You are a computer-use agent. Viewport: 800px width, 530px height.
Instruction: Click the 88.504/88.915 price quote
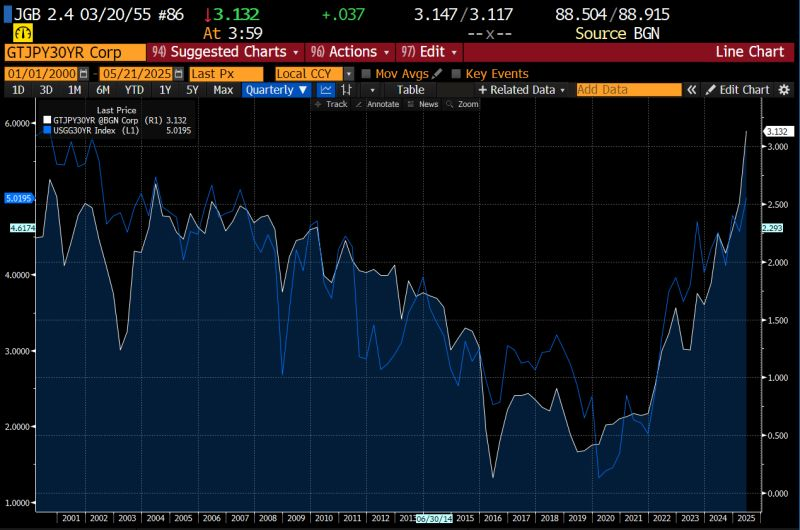tap(612, 14)
